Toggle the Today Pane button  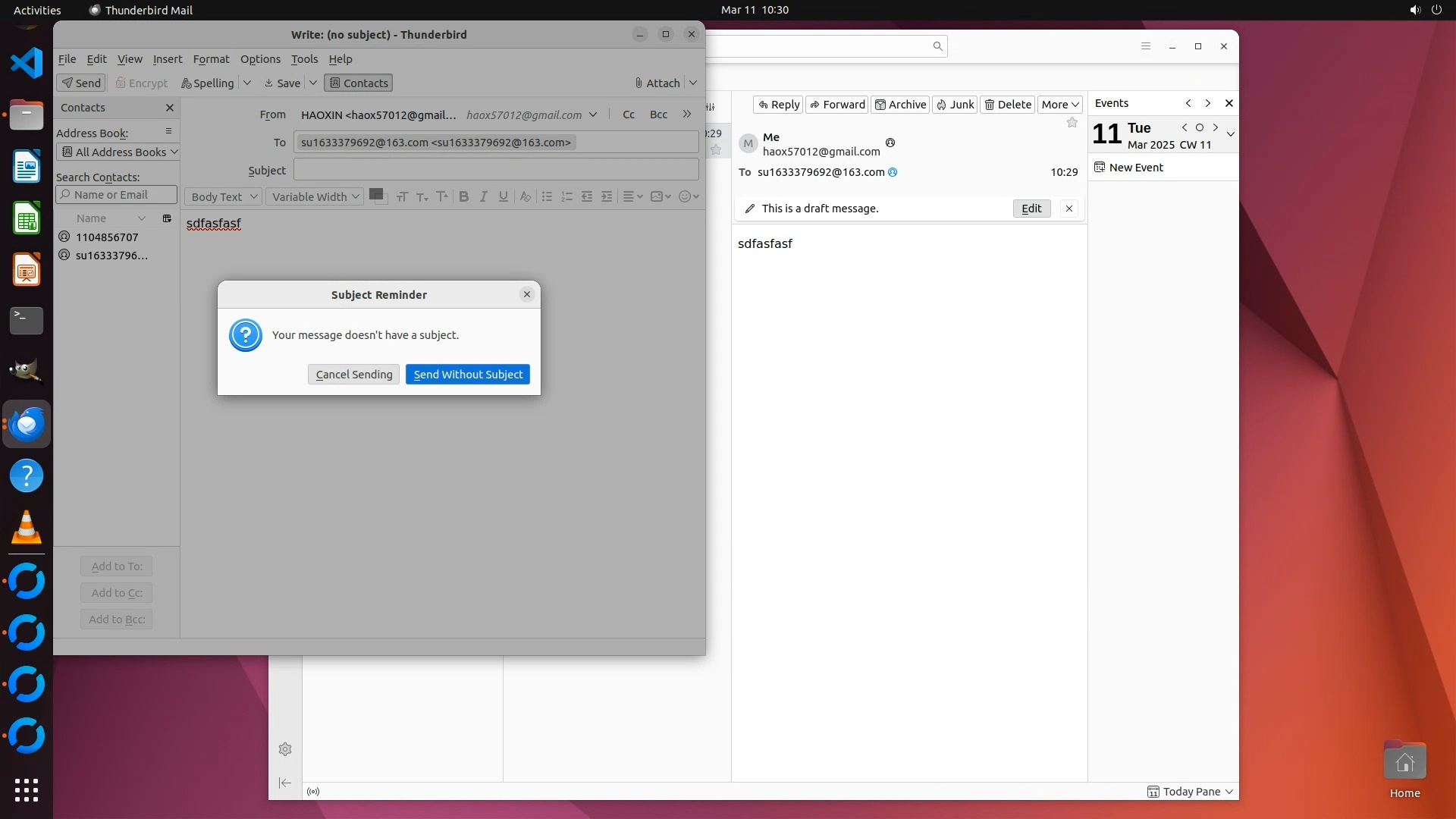[x=1191, y=792]
